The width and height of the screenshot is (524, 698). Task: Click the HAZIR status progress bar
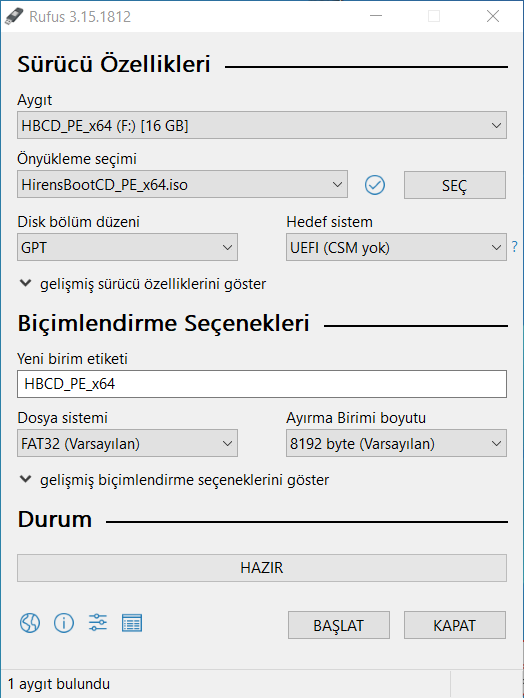[x=262, y=568]
